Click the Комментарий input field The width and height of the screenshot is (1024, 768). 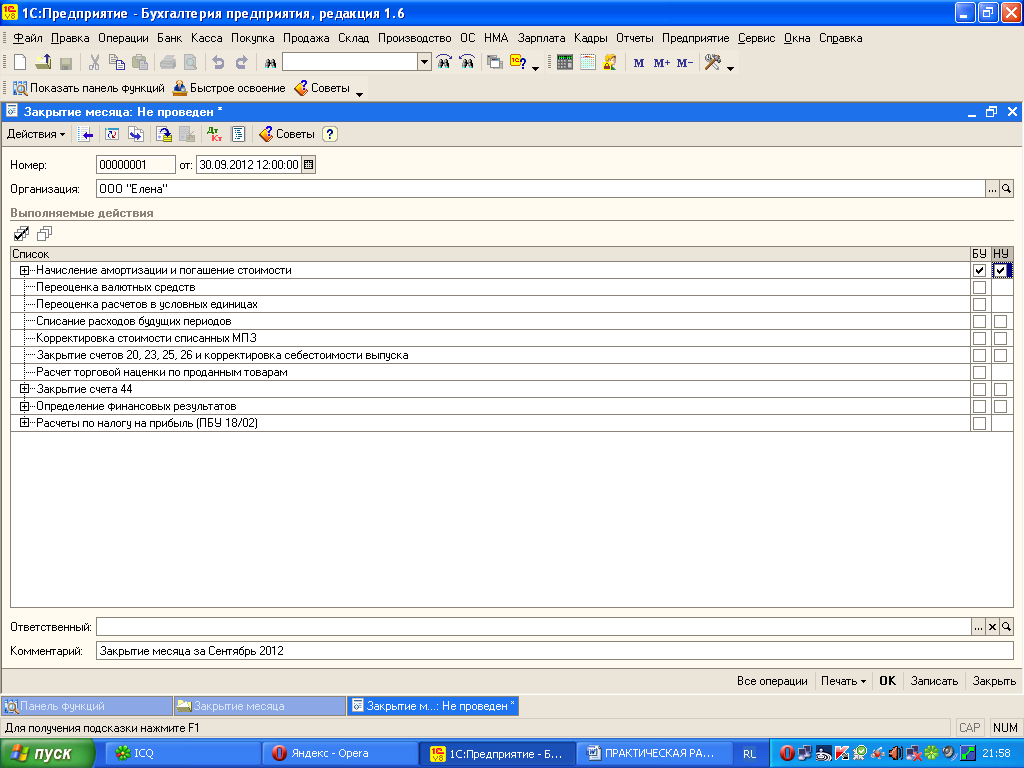(x=554, y=651)
